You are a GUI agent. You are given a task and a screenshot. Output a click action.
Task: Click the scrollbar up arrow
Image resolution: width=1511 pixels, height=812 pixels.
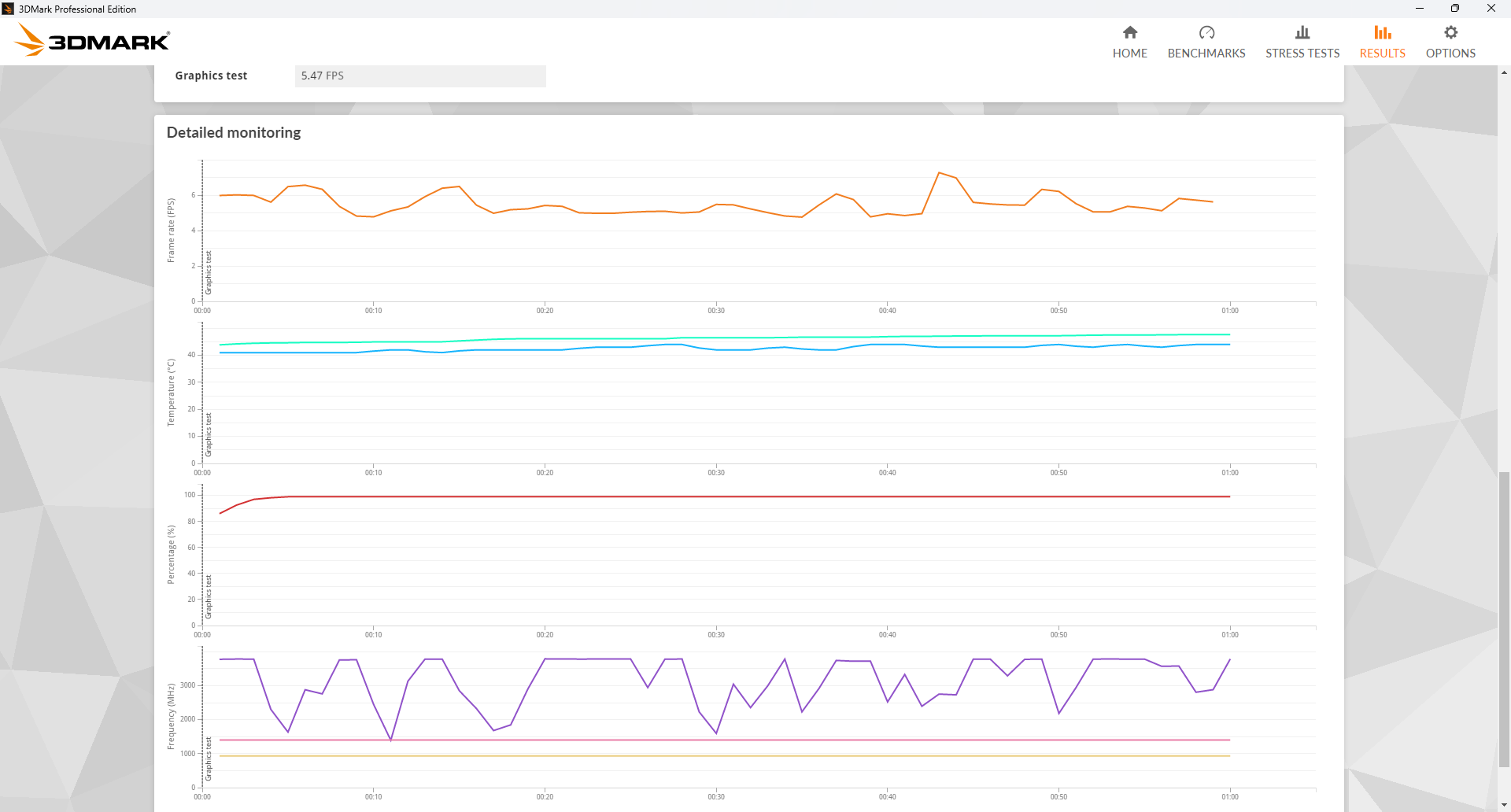click(1504, 72)
